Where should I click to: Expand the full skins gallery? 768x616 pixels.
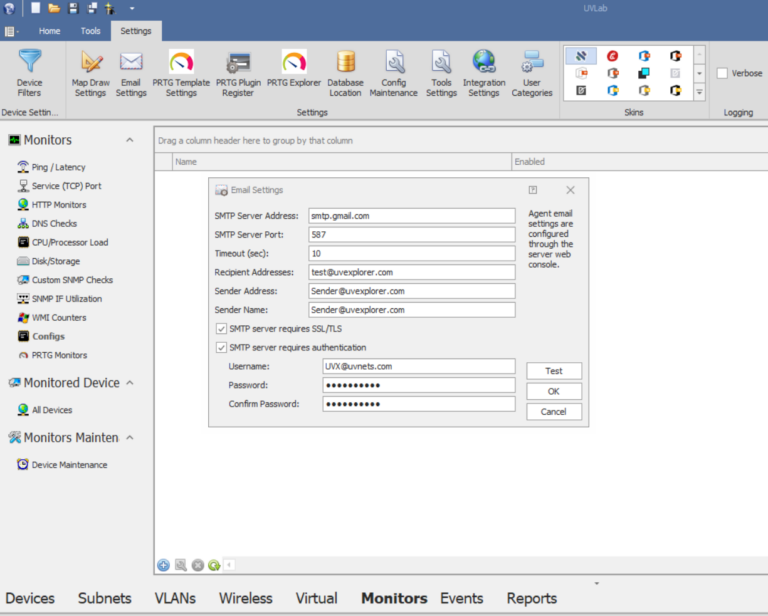(699, 92)
